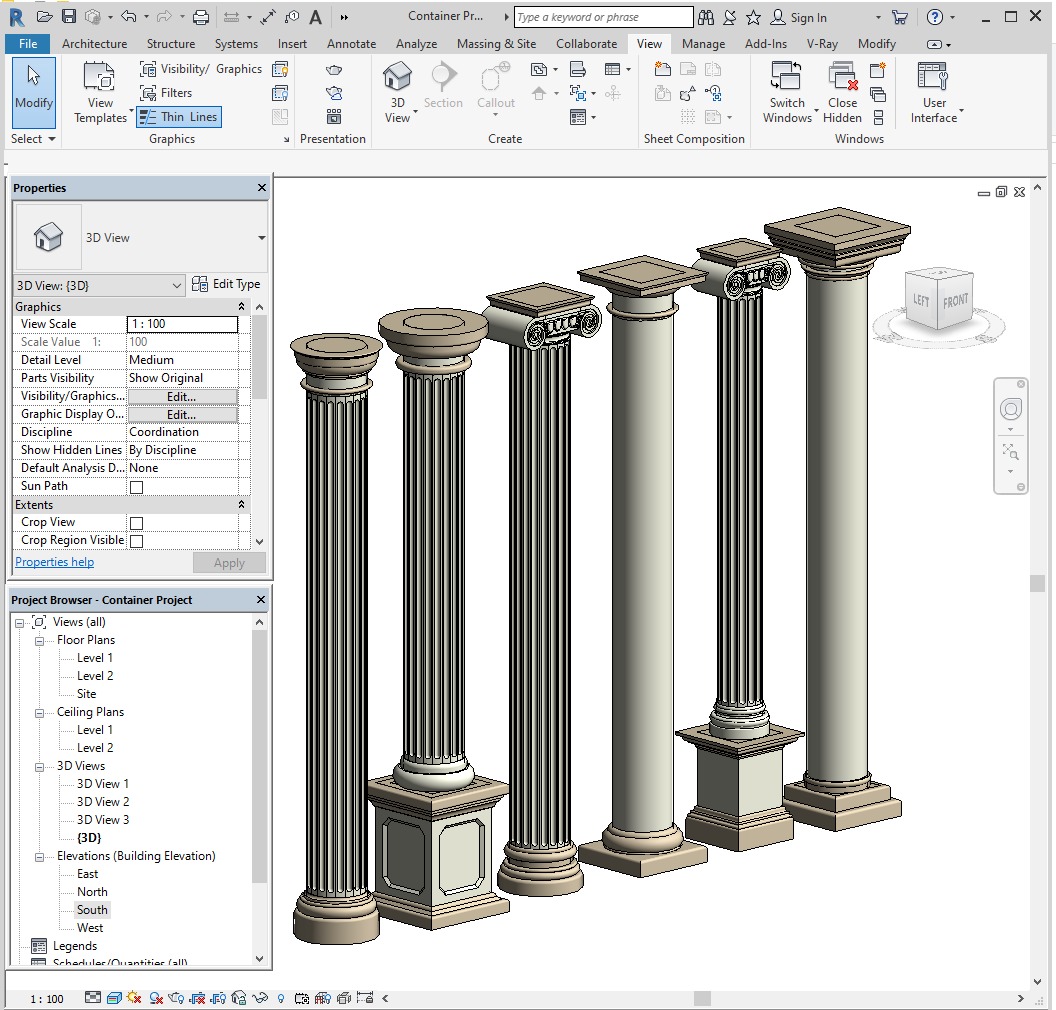This screenshot has height=1010, width=1056.
Task: Toggle Thin Lines display
Action: (178, 116)
